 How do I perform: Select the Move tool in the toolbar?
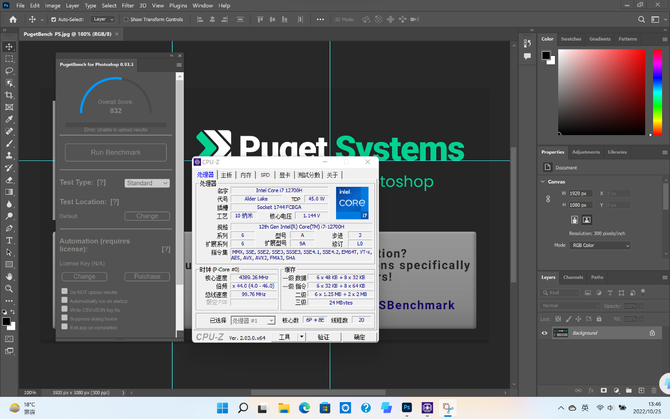click(9, 47)
